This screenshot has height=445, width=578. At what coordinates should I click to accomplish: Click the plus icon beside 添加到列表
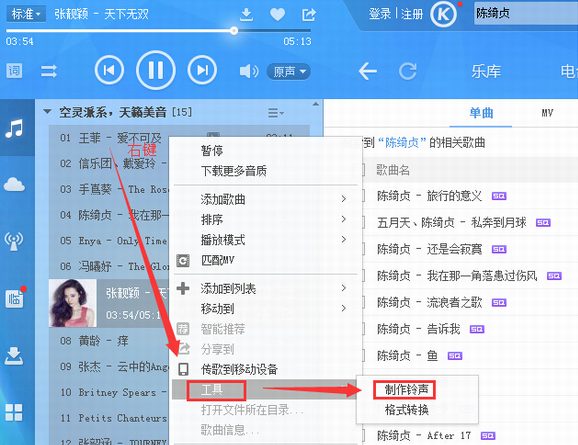click(183, 288)
